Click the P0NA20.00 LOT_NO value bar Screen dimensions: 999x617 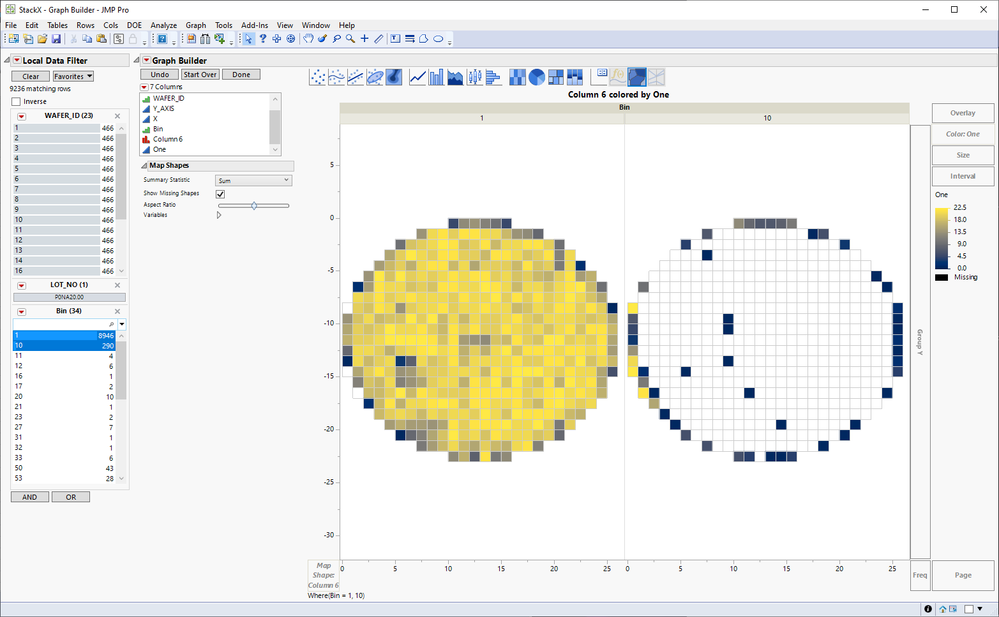69,297
